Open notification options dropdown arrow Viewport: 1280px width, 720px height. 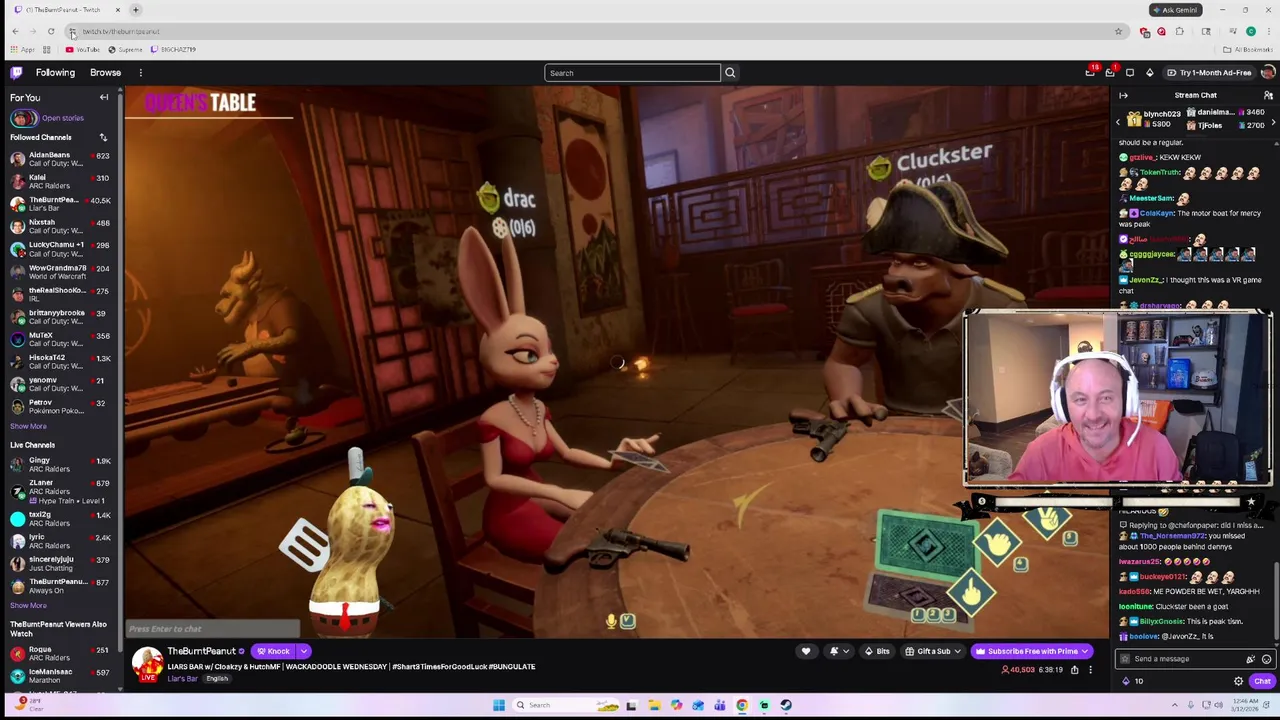click(x=846, y=651)
